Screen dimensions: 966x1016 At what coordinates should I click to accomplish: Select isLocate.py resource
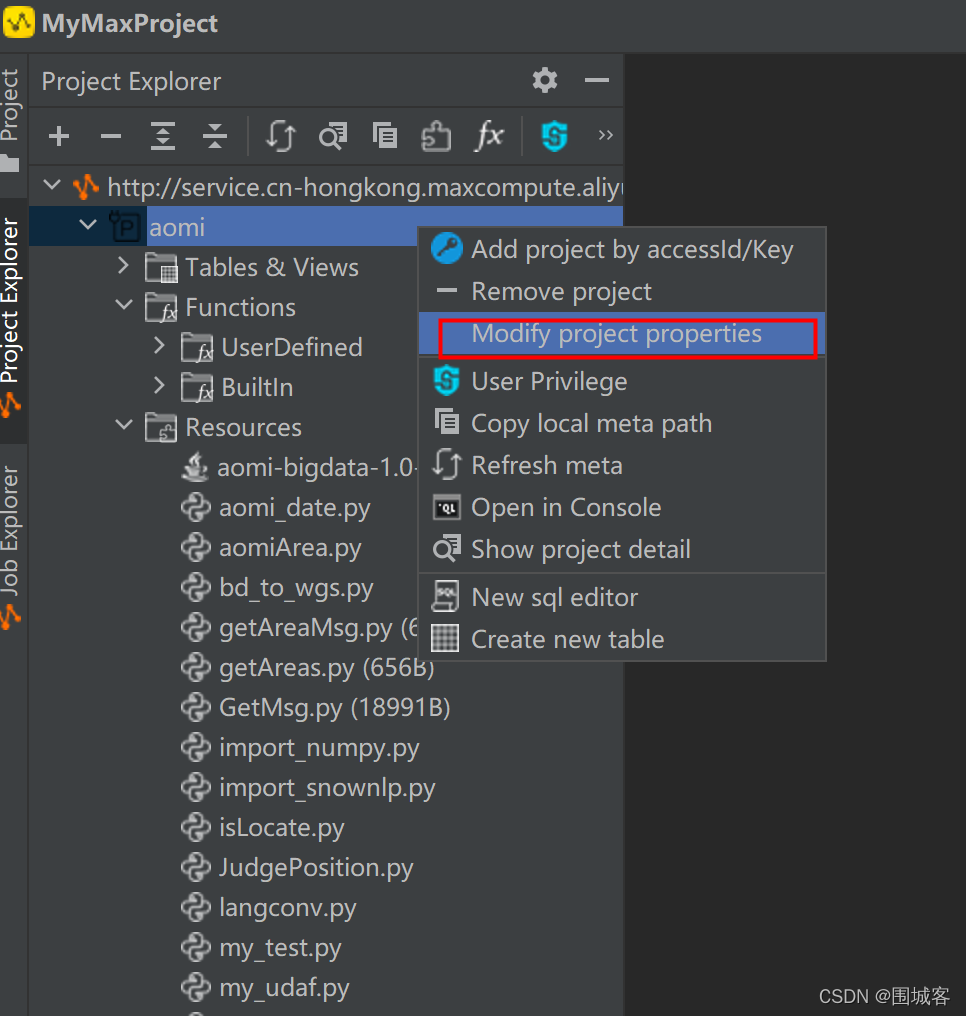coord(281,828)
